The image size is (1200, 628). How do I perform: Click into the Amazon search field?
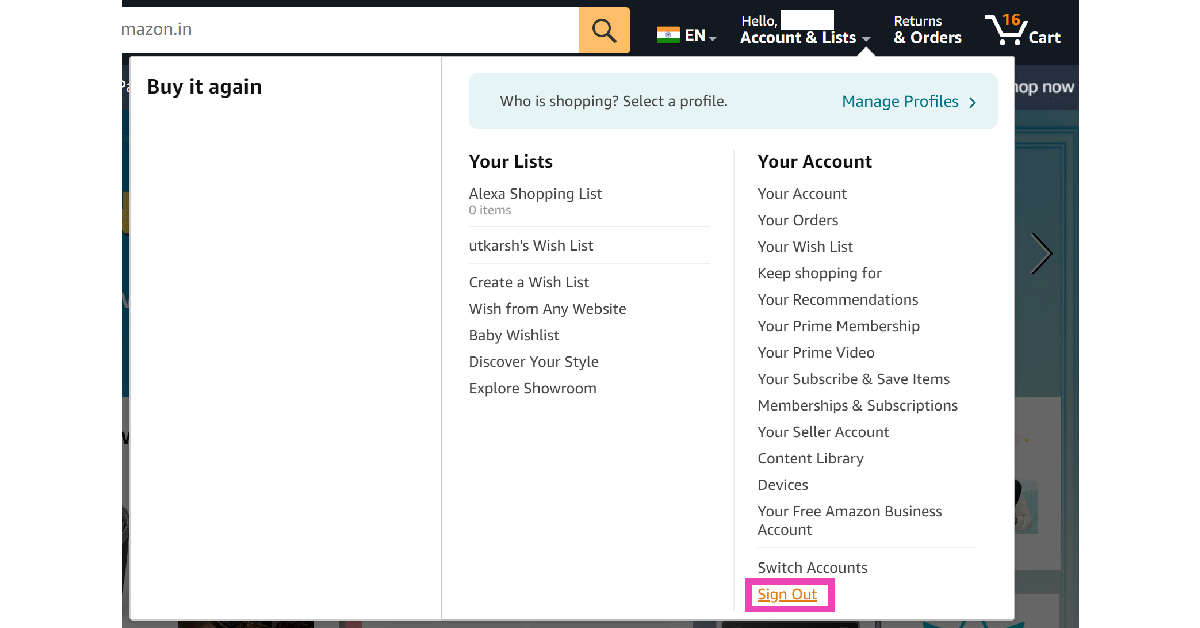tap(350, 30)
